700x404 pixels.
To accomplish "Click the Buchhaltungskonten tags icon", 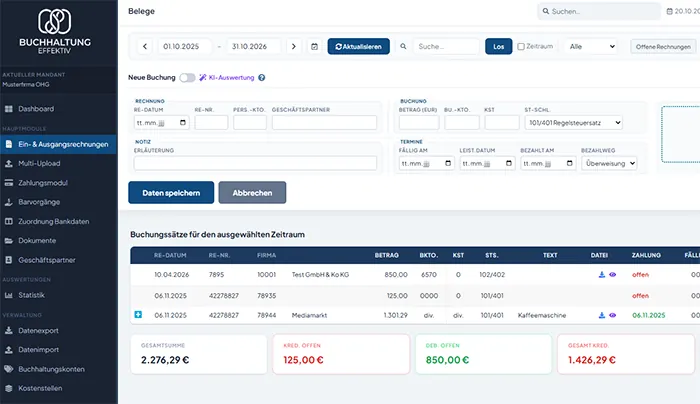I will click(8, 369).
